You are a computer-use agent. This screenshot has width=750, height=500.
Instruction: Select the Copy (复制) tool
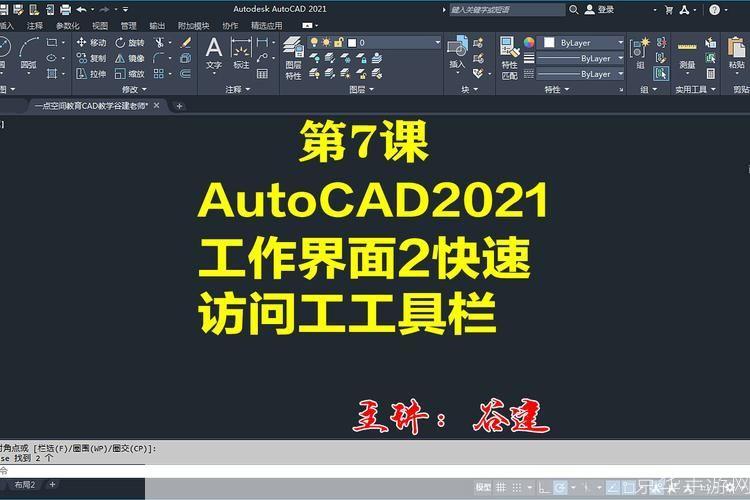(91, 58)
